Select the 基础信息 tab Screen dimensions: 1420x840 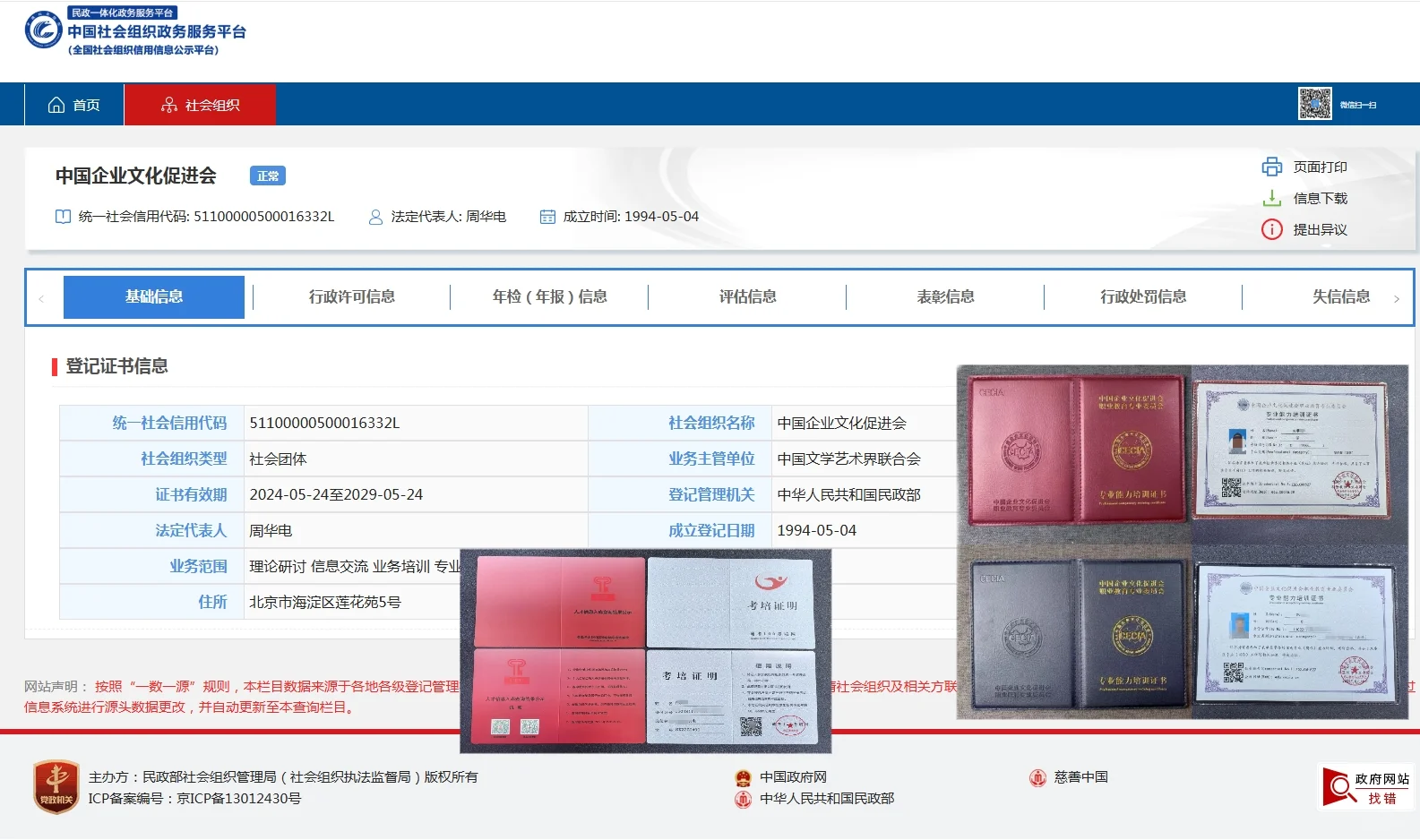154,296
